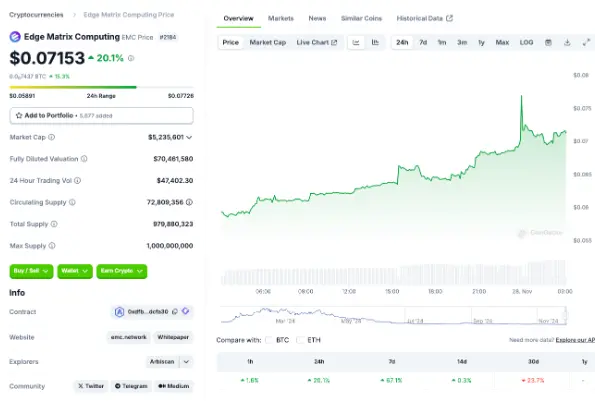
Task: Select the Max chart range
Action: click(502, 42)
